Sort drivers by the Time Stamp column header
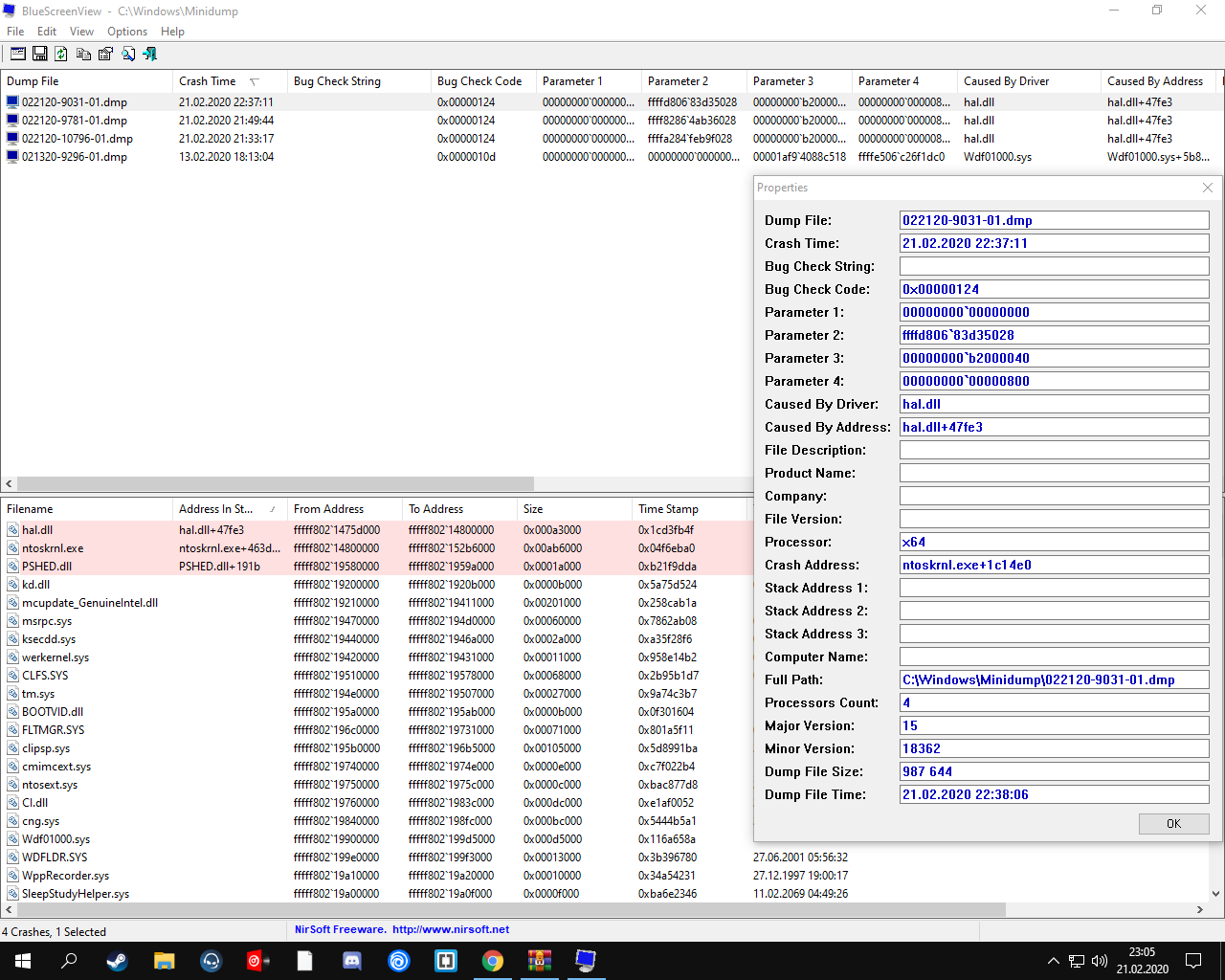Image resolution: width=1225 pixels, height=980 pixels. click(x=689, y=509)
